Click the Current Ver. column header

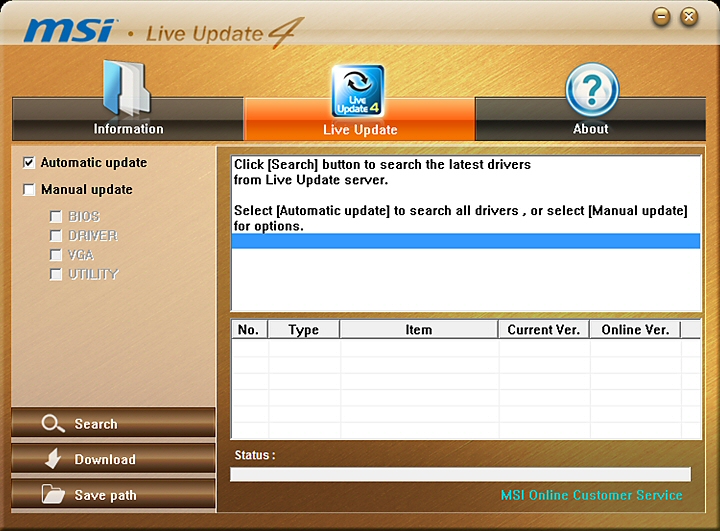tap(544, 330)
